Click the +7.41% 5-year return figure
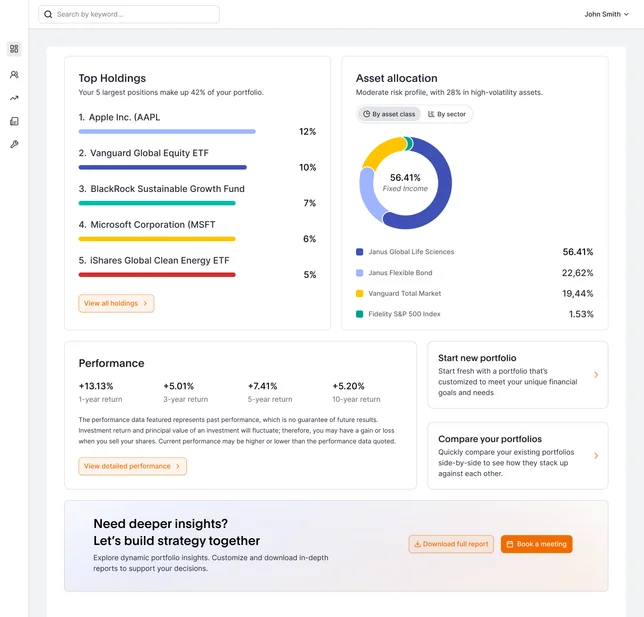Image resolution: width=644 pixels, height=617 pixels. 262,386
